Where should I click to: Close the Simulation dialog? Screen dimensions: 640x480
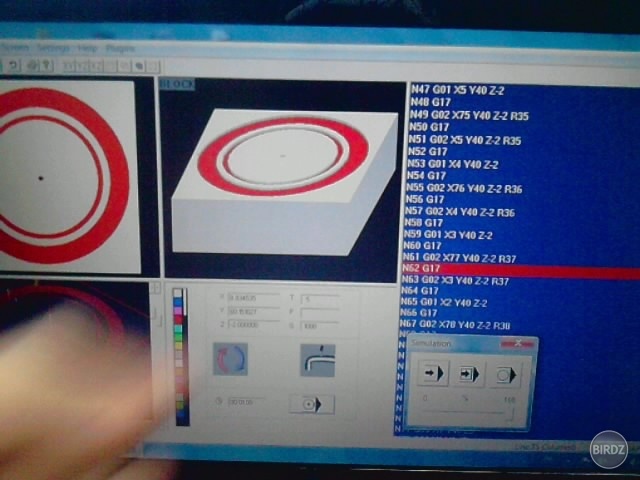pos(517,344)
